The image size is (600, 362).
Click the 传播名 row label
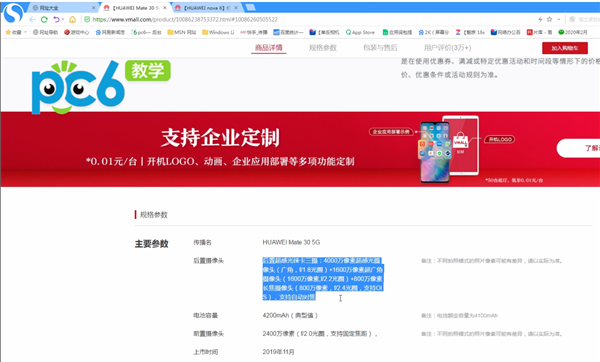coord(202,242)
